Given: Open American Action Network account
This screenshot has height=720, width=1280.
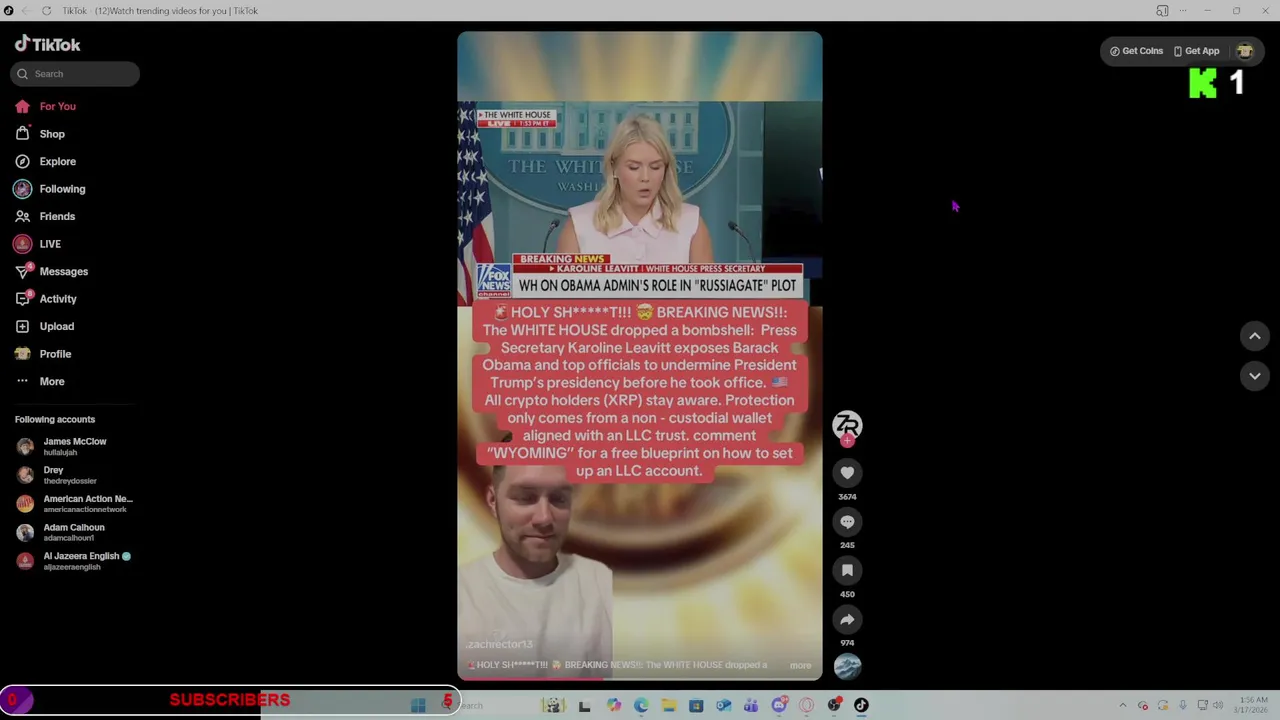Looking at the screenshot, I should pyautogui.click(x=74, y=503).
